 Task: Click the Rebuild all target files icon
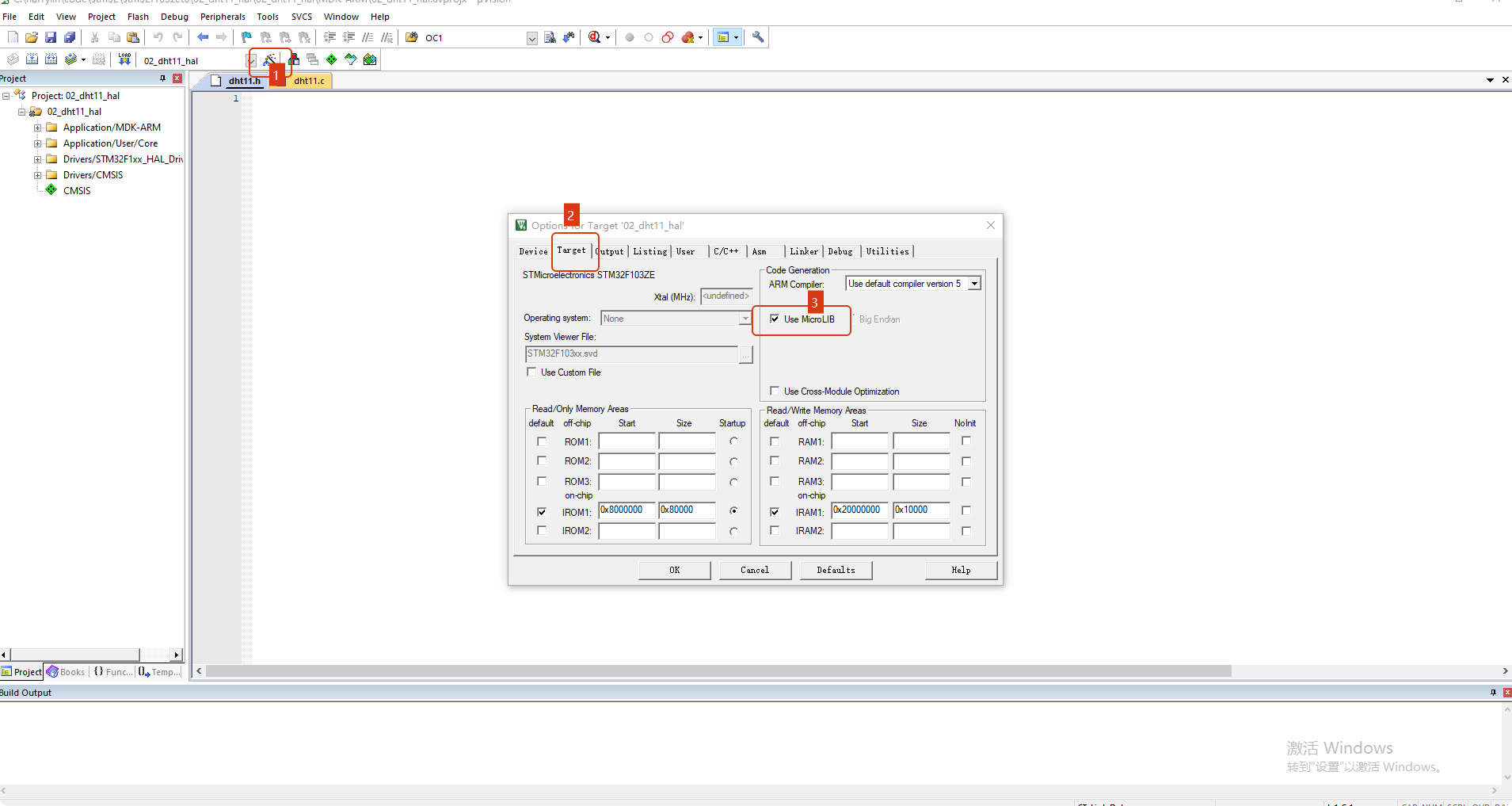[51, 59]
